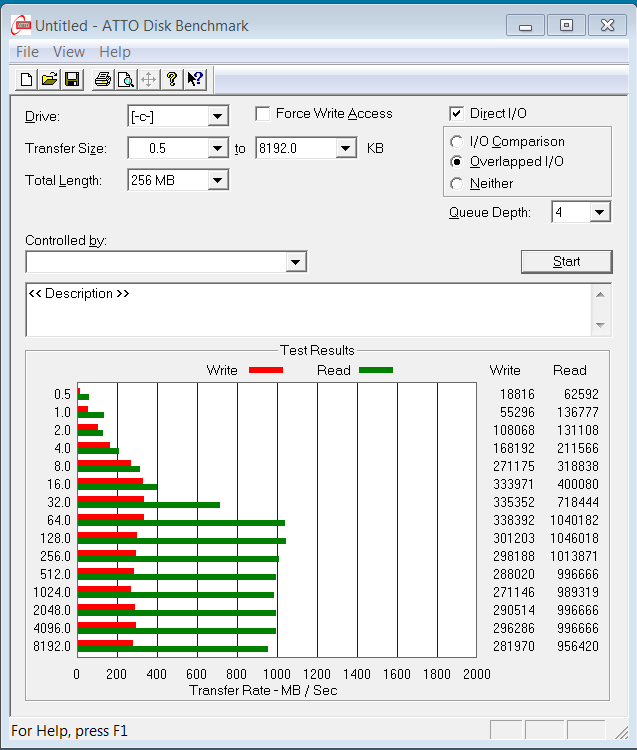Image resolution: width=637 pixels, height=750 pixels.
Task: Close the ATTO Disk Benchmark window
Action: point(607,25)
